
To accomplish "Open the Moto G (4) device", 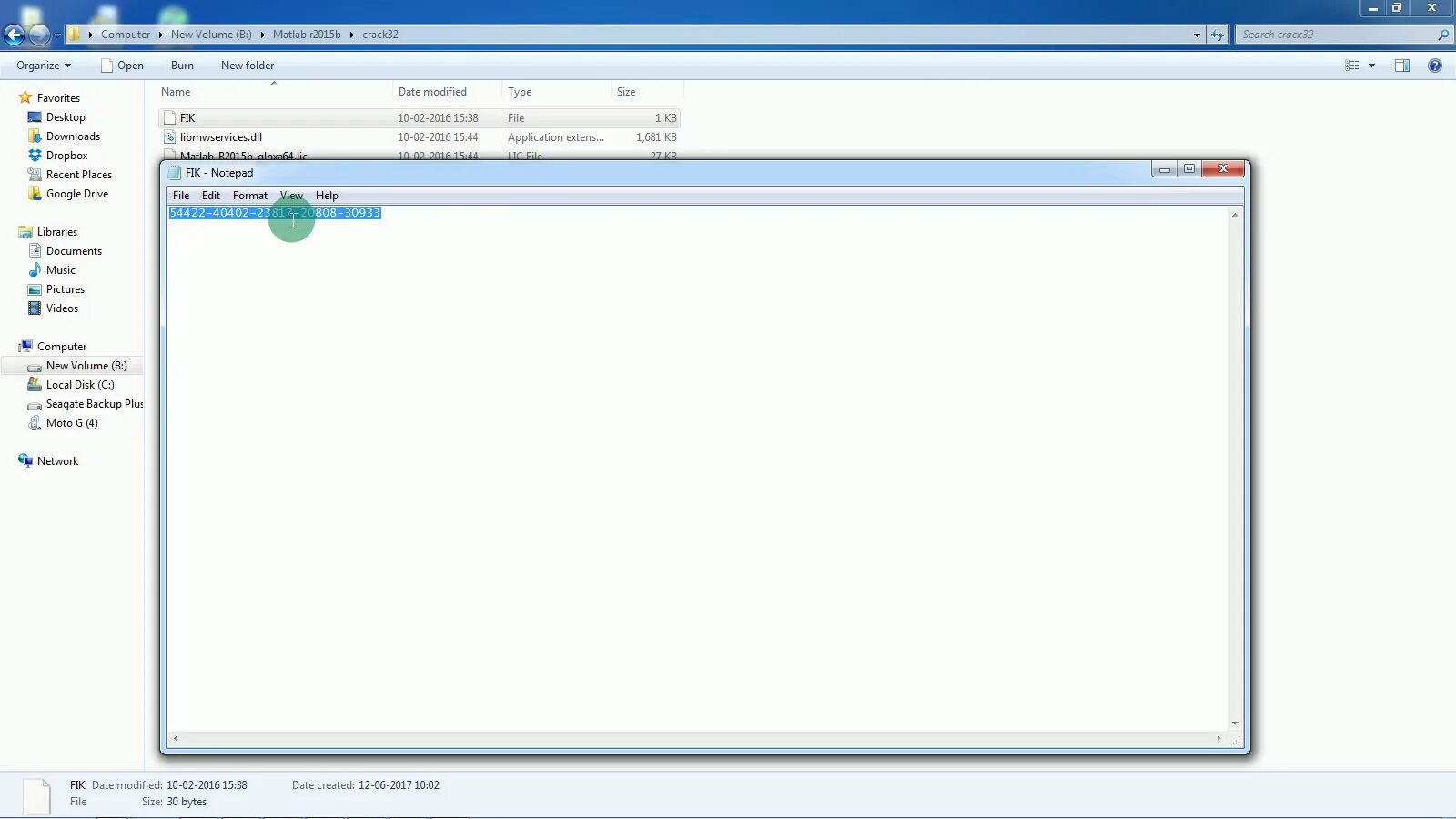I will 72,423.
